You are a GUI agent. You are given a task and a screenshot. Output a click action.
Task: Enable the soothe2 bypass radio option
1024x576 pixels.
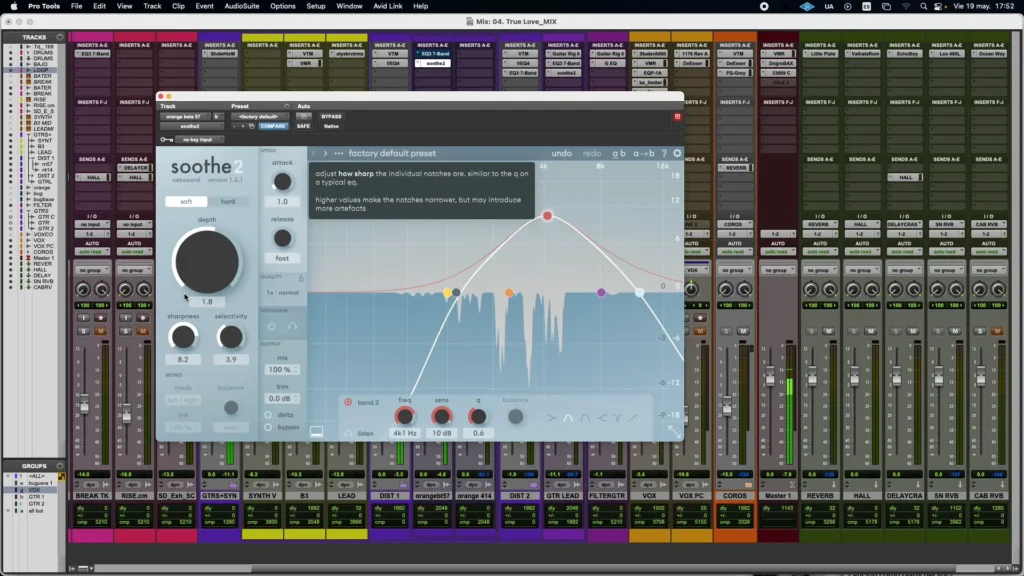268,427
